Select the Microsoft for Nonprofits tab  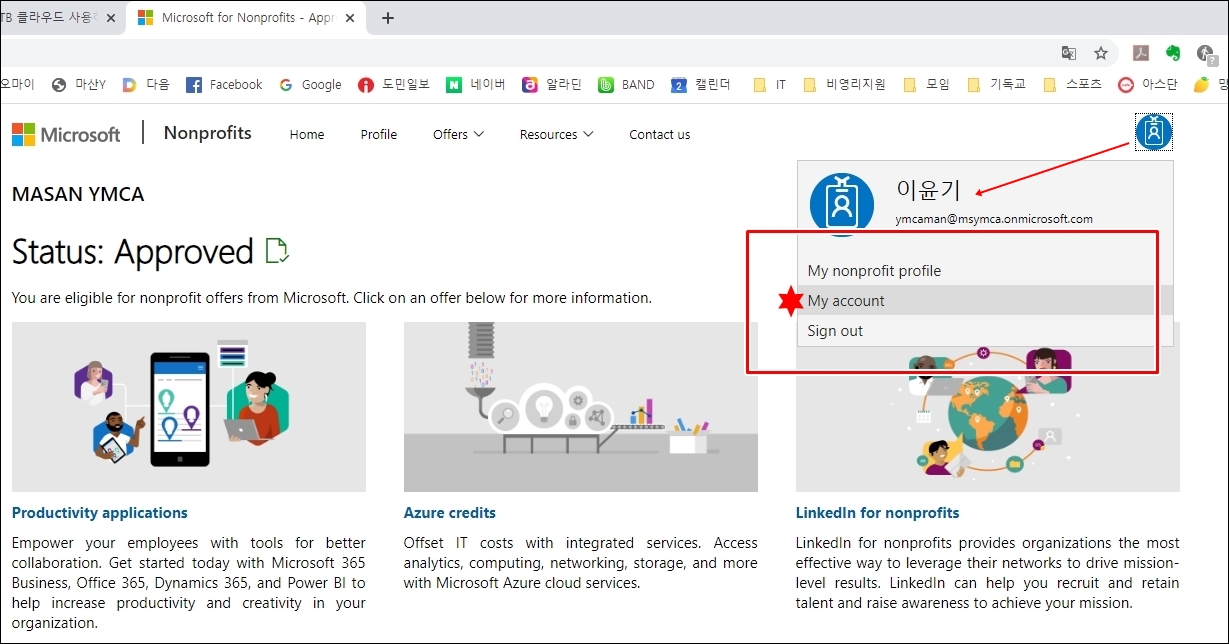[248, 18]
